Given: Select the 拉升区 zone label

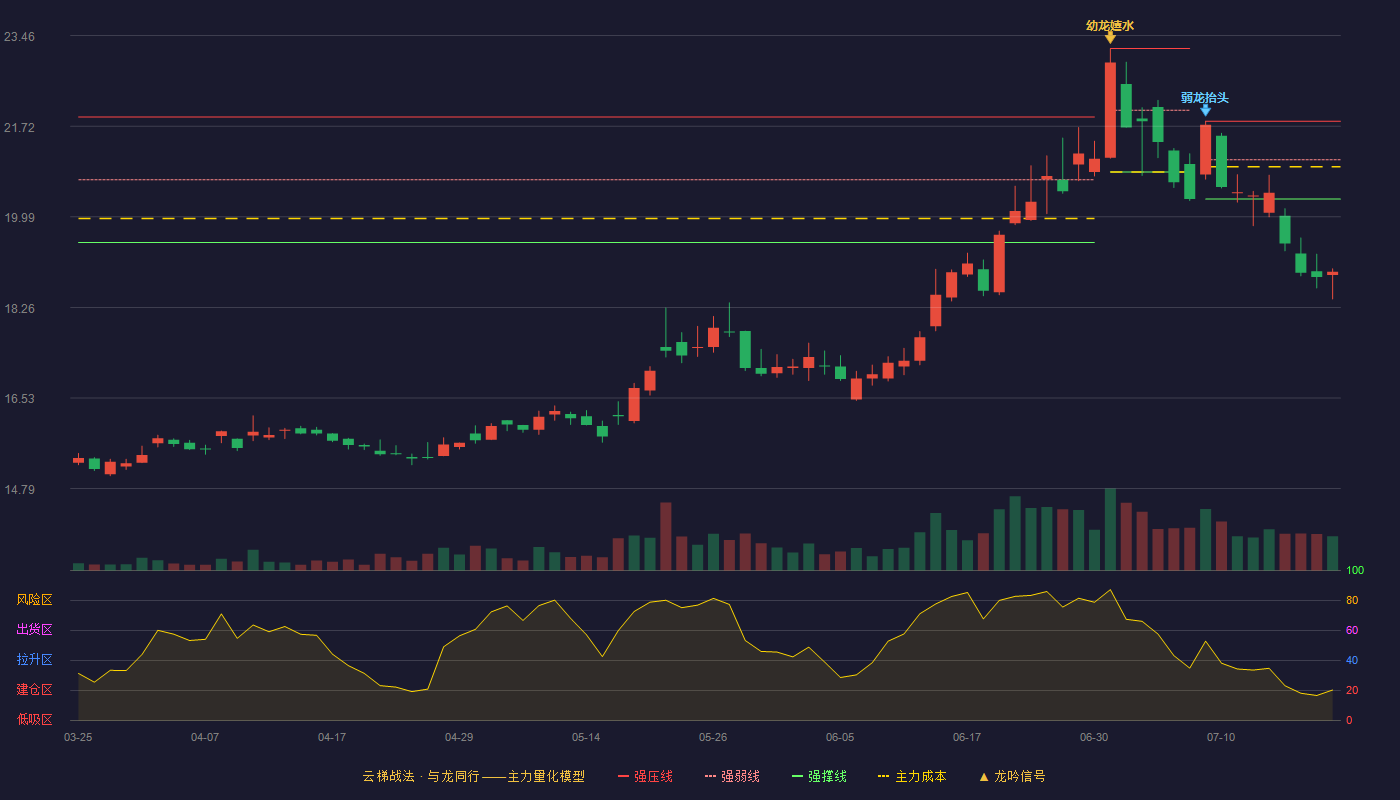Looking at the screenshot, I should tap(34, 660).
